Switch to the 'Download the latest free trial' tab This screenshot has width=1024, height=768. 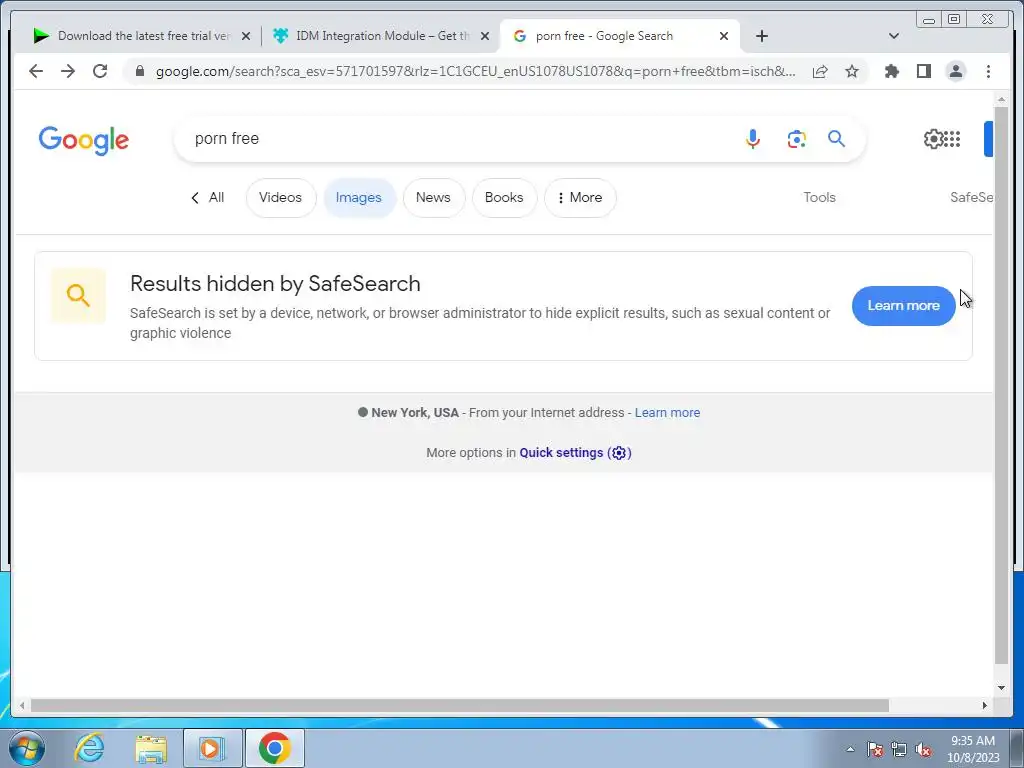pyautogui.click(x=131, y=36)
